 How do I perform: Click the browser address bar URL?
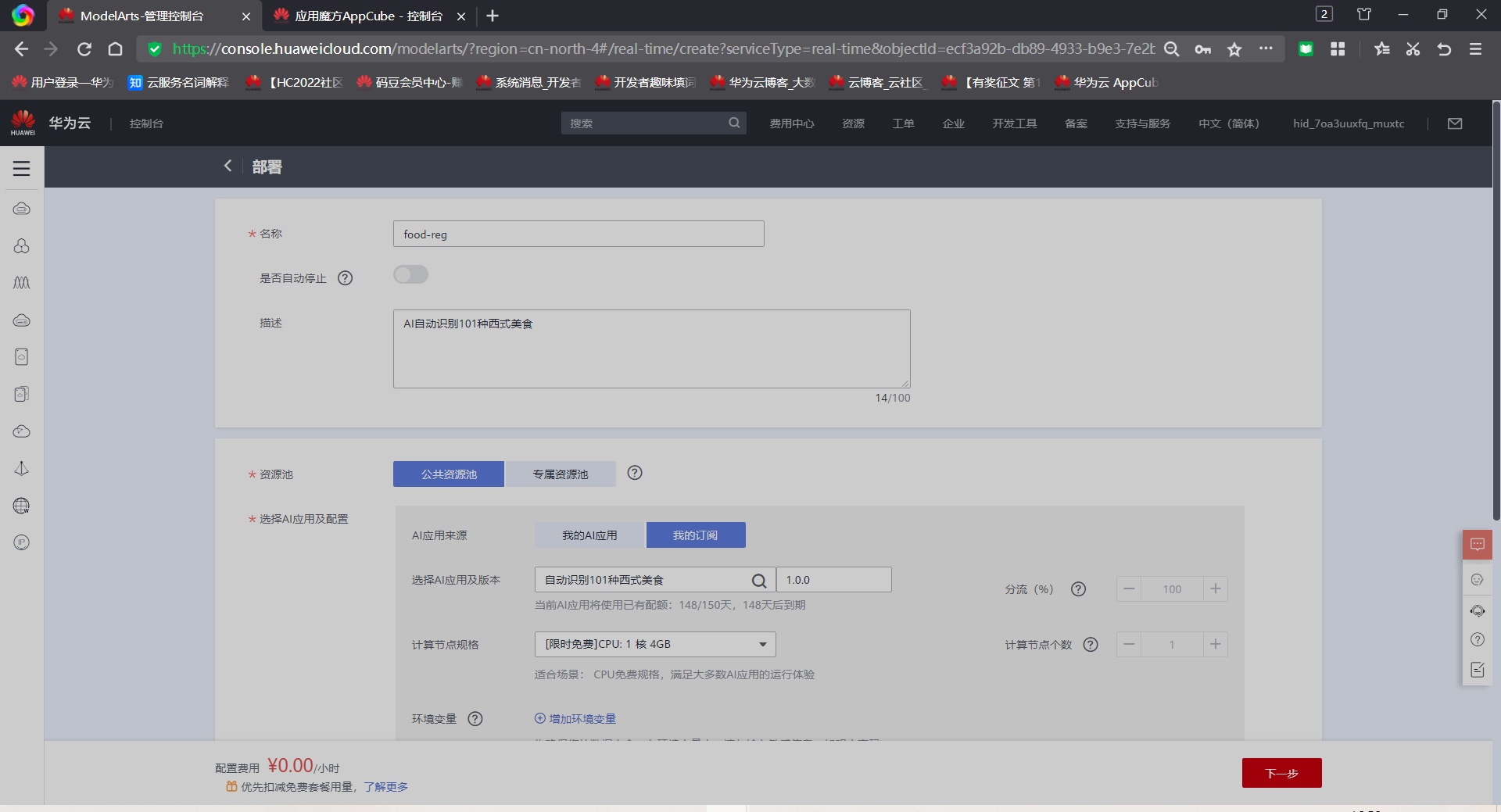[x=663, y=49]
